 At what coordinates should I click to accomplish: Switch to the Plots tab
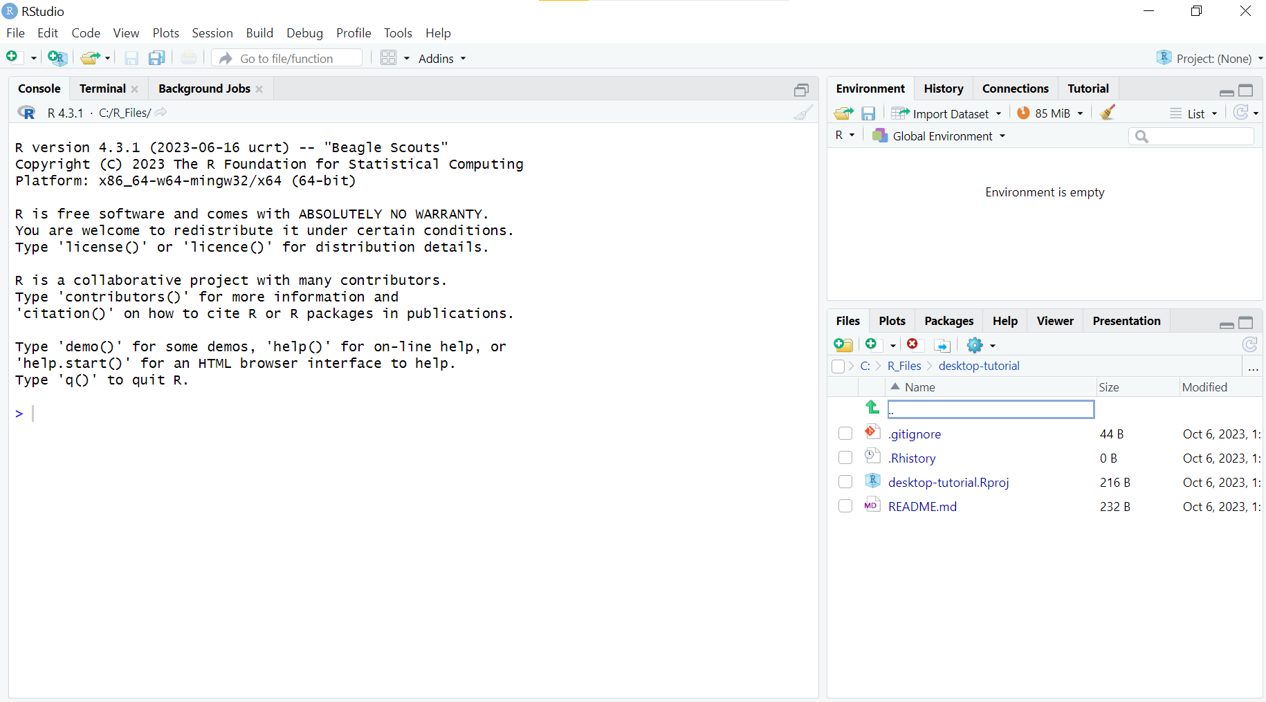coord(892,321)
